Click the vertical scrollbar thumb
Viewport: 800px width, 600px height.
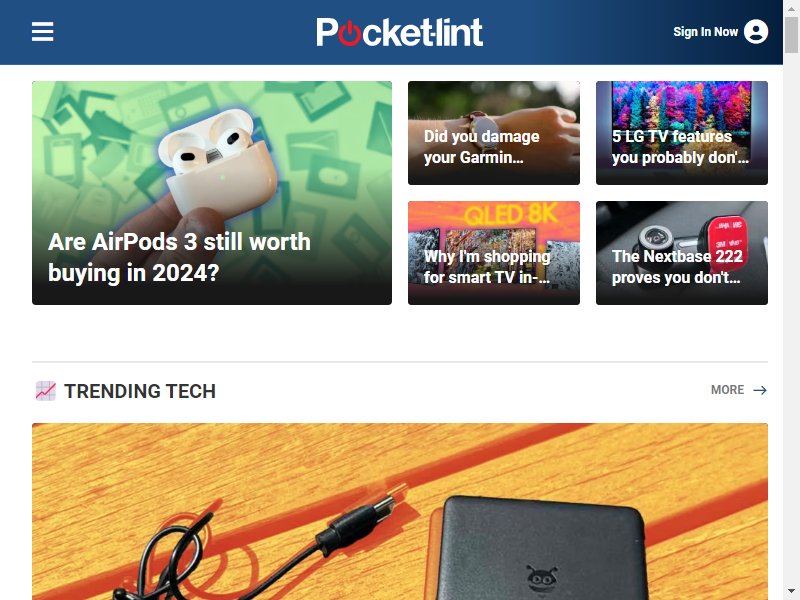click(791, 35)
